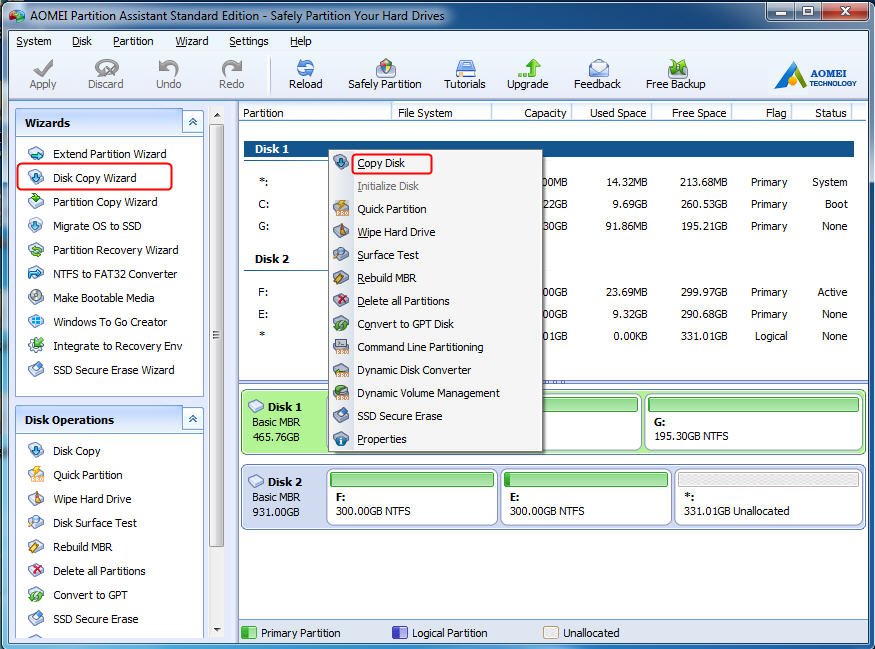This screenshot has height=649, width=875.
Task: Launch Migrate OS to SSD wizard
Action: (x=84, y=226)
